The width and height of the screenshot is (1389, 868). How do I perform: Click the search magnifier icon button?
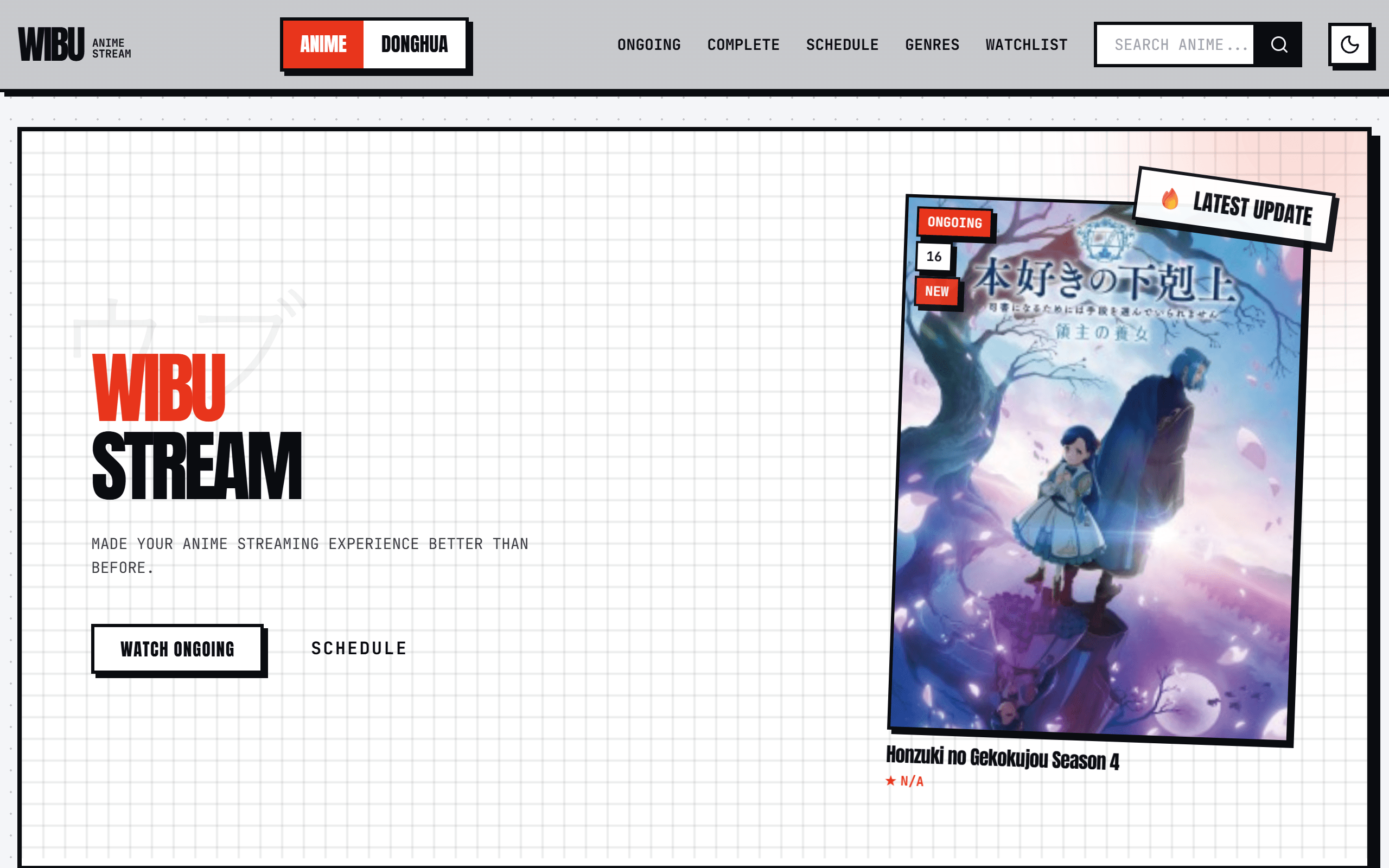tap(1279, 44)
